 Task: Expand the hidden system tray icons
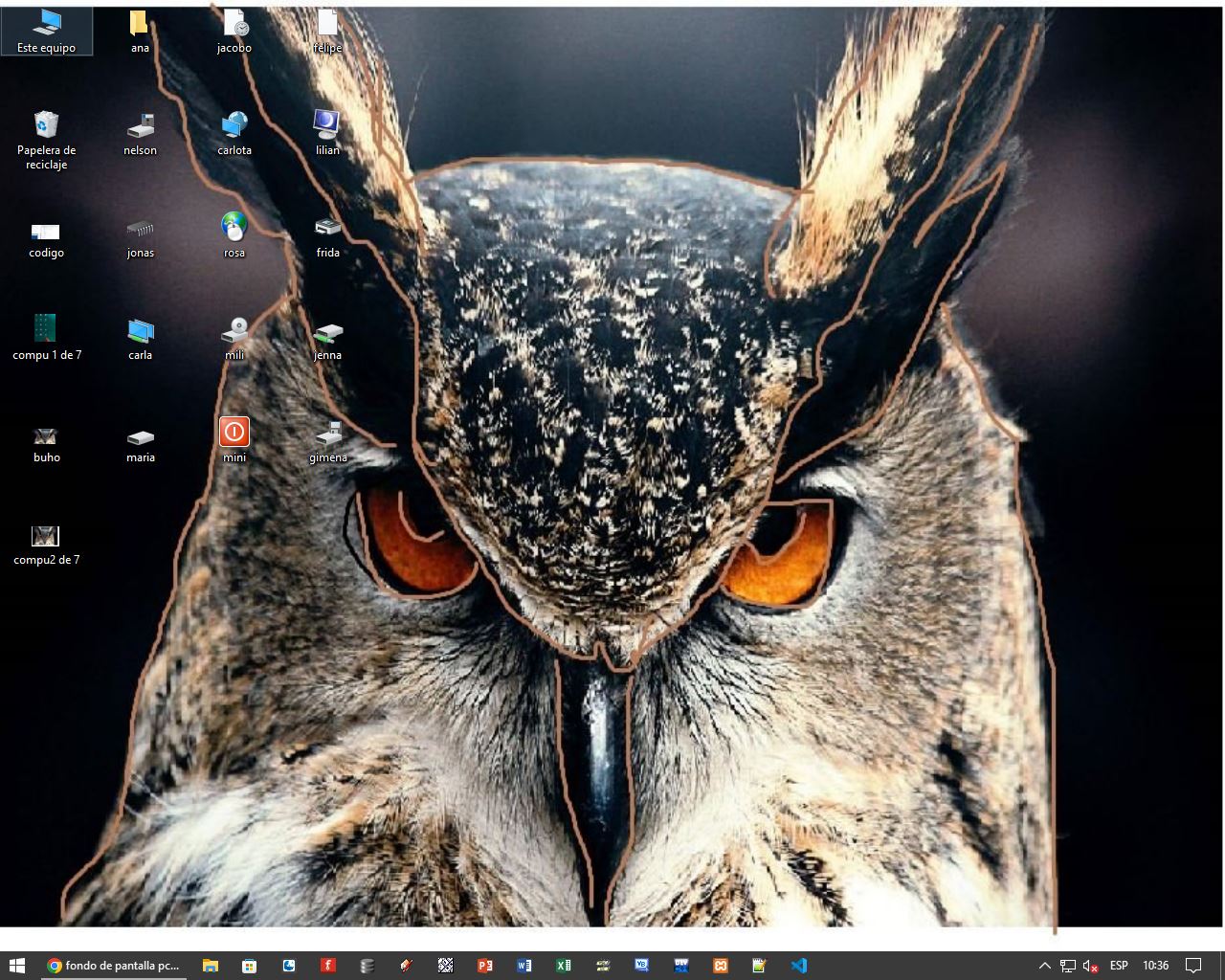pyautogui.click(x=1044, y=966)
